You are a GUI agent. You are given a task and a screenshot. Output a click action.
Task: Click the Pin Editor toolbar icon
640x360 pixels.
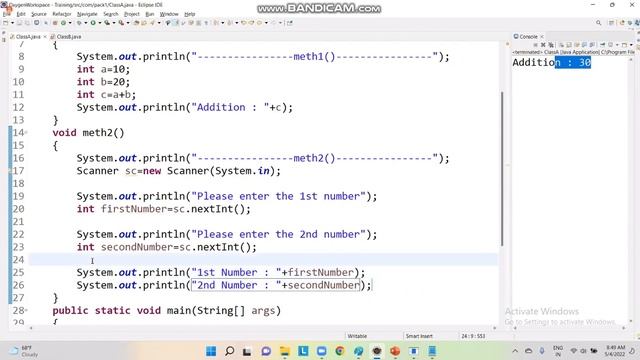point(290,23)
